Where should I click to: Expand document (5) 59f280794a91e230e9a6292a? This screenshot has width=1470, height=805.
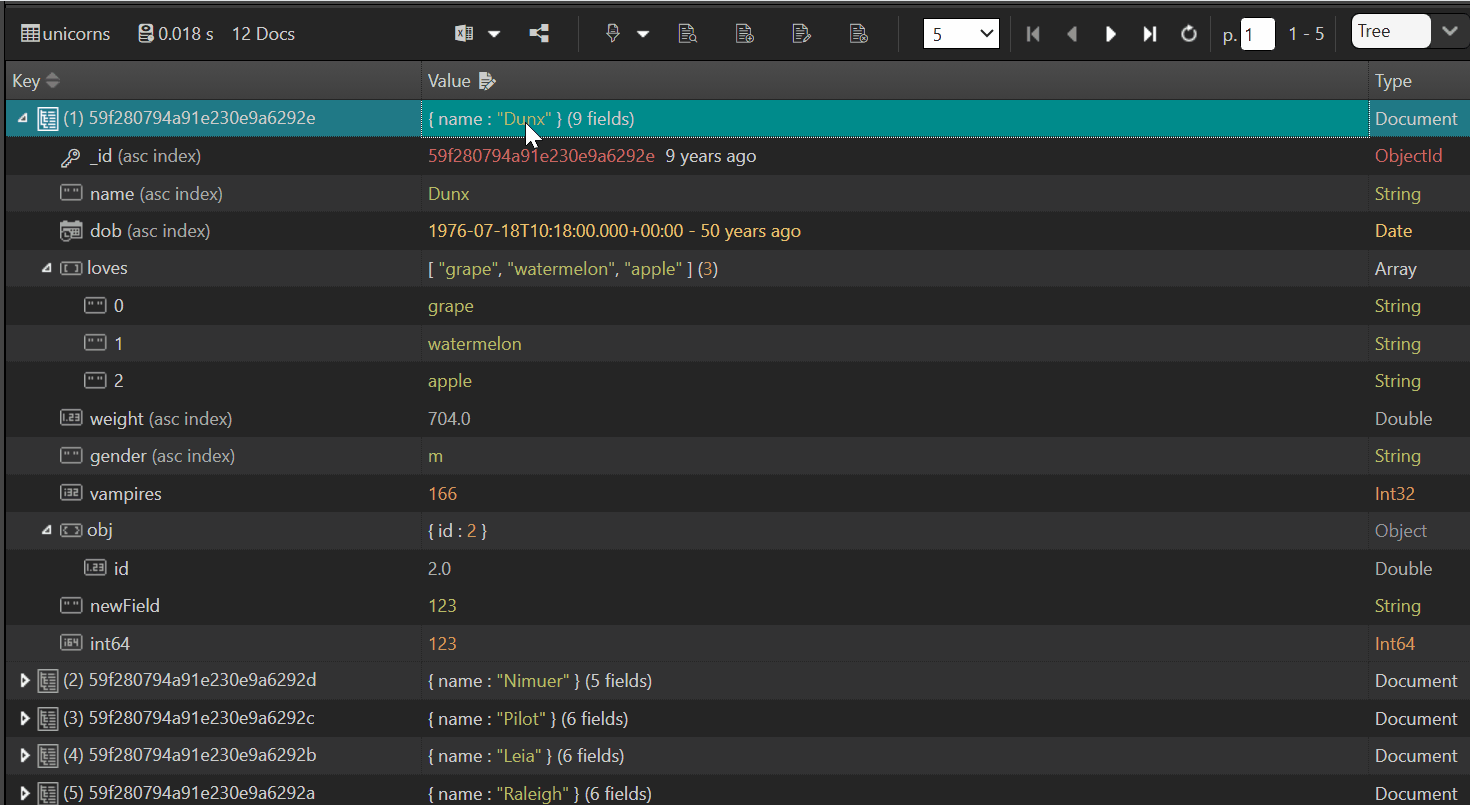(25, 794)
